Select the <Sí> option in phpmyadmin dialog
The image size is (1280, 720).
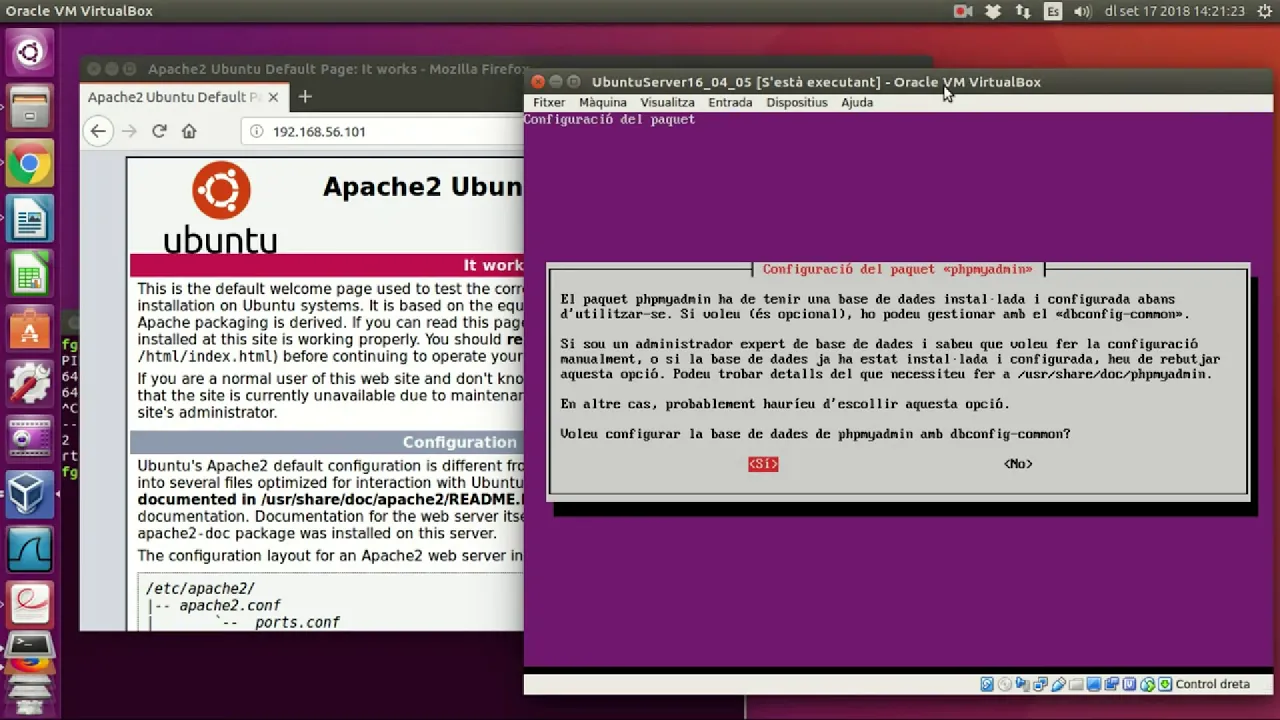tap(763, 464)
